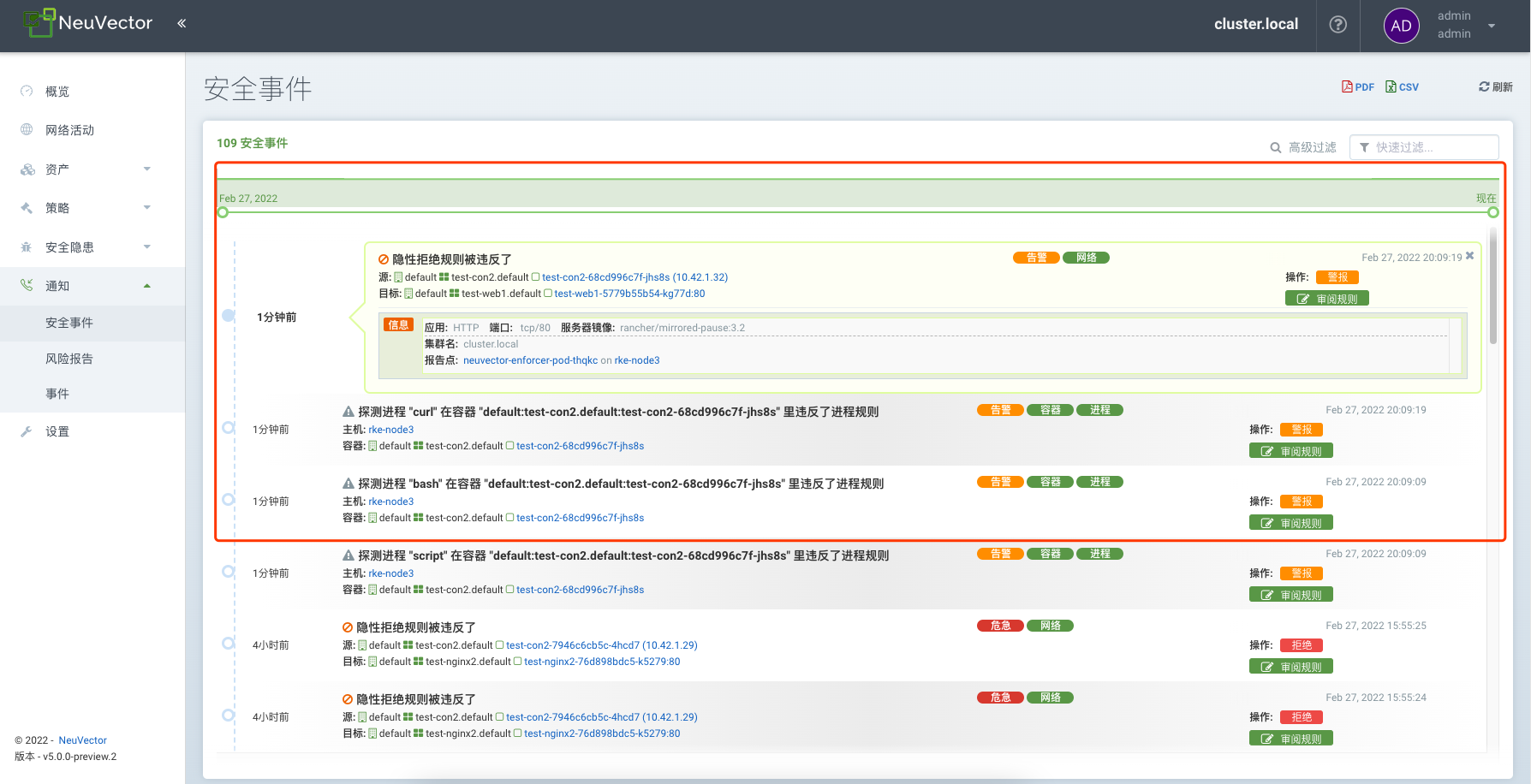Go to 网络活动 in the sidebar

(69, 130)
